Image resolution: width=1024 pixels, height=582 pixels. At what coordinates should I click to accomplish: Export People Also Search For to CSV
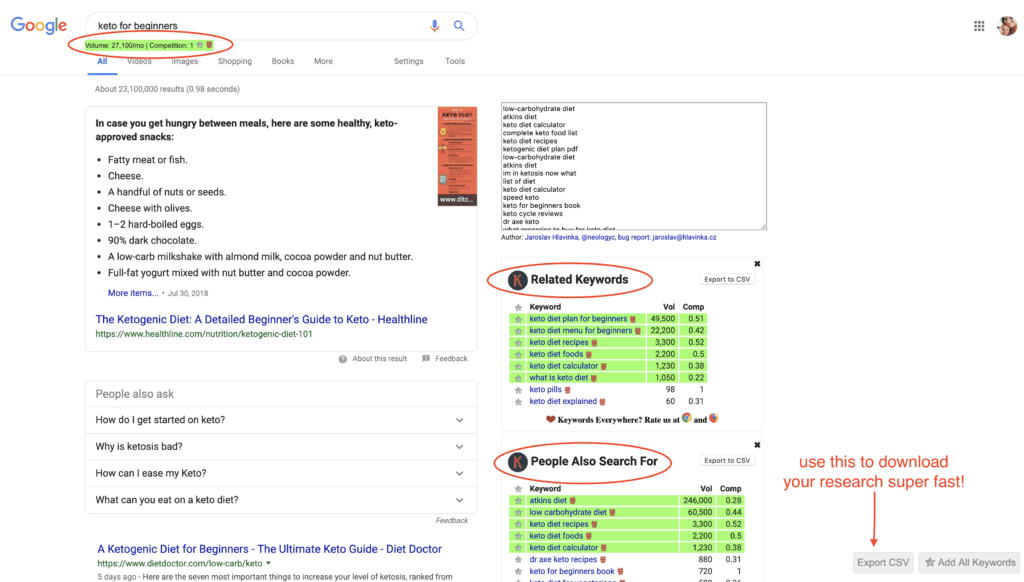tap(727, 461)
